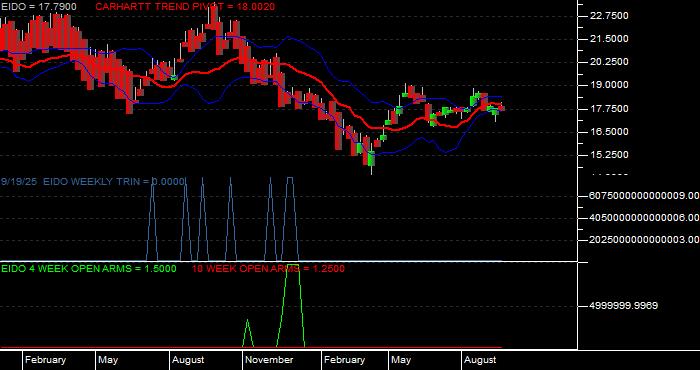This screenshot has height=370, width=700.
Task: Click the 4999999.9969 ARMS axis value
Action: [x=624, y=306]
